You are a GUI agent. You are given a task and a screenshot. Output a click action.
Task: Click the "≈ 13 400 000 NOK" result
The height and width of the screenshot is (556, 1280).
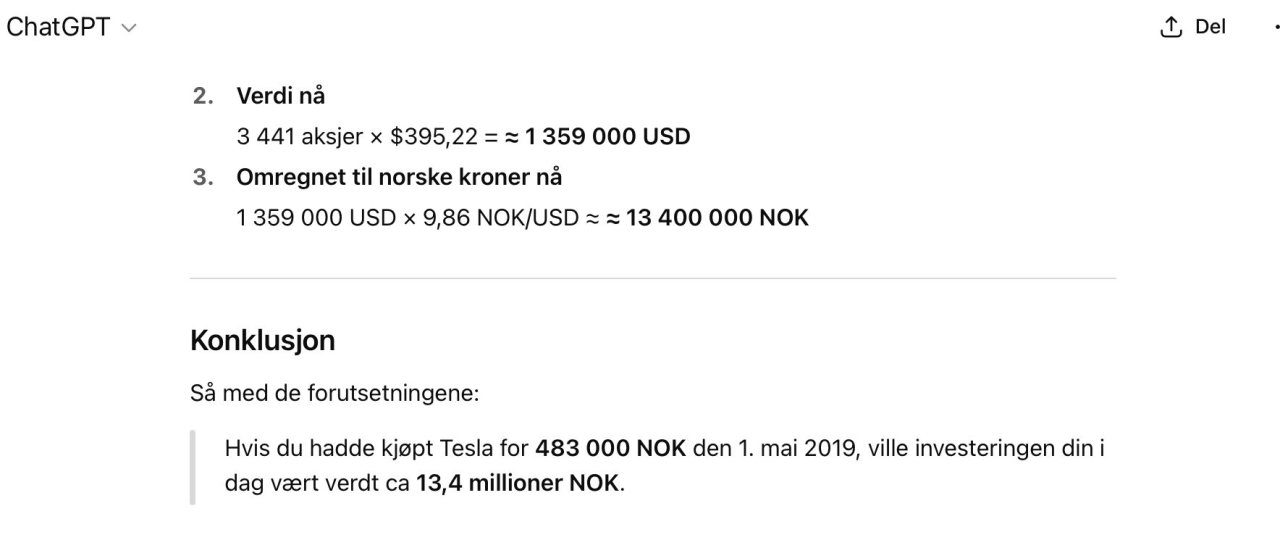pyautogui.click(x=707, y=217)
